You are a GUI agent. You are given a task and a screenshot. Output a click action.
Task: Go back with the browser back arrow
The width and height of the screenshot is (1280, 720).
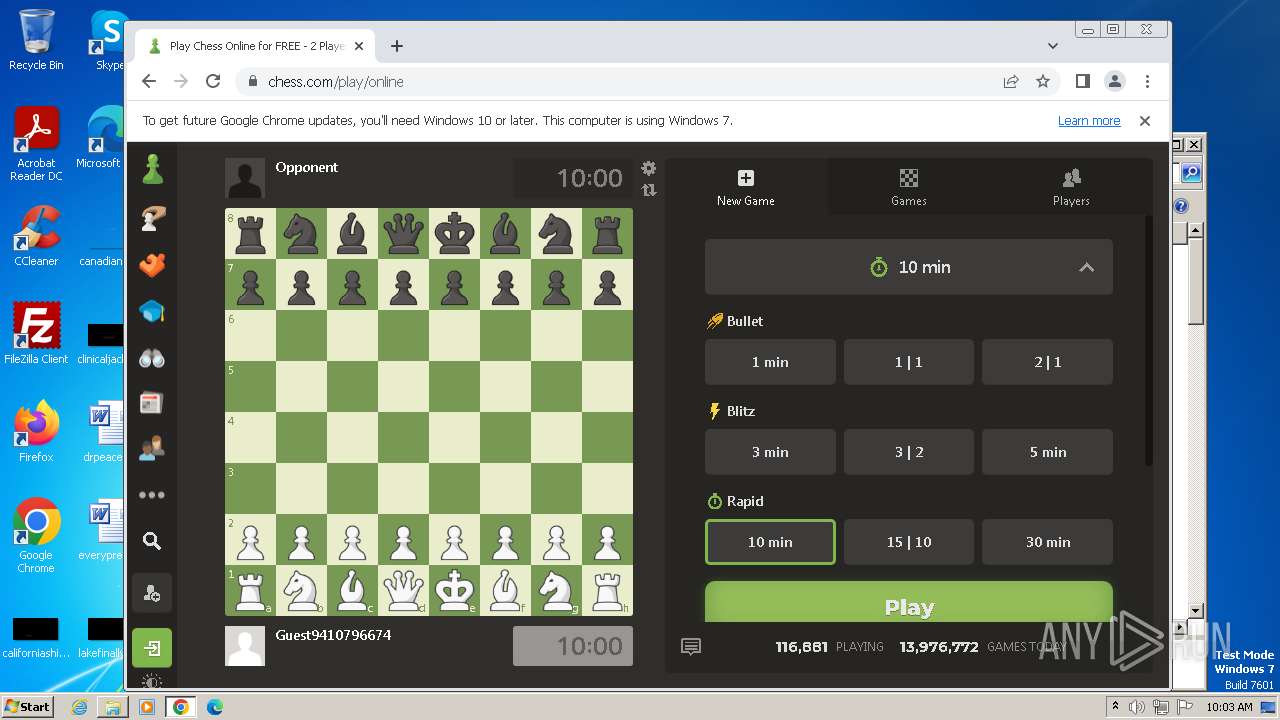(x=149, y=82)
